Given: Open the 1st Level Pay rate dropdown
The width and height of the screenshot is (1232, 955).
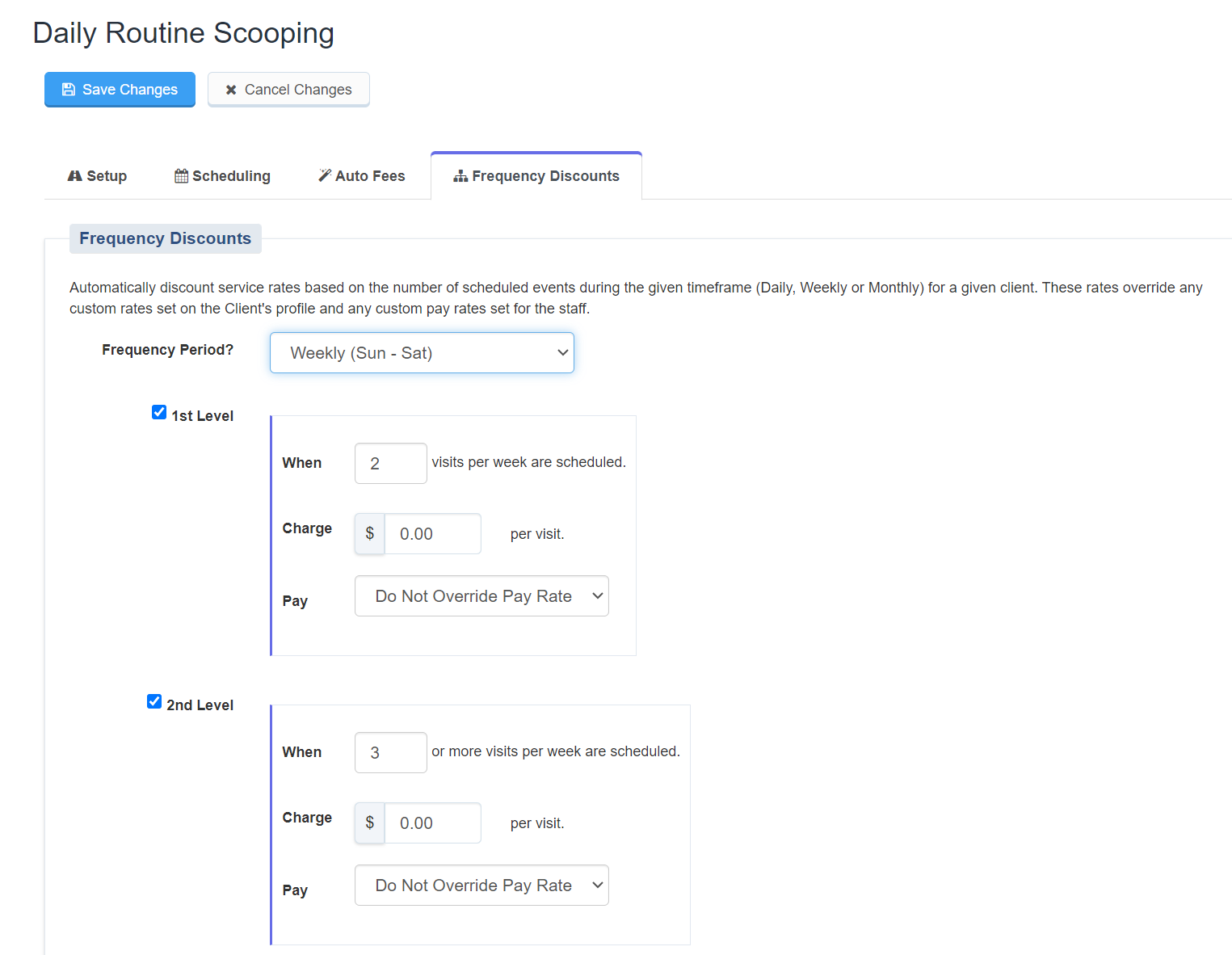Looking at the screenshot, I should tap(481, 596).
